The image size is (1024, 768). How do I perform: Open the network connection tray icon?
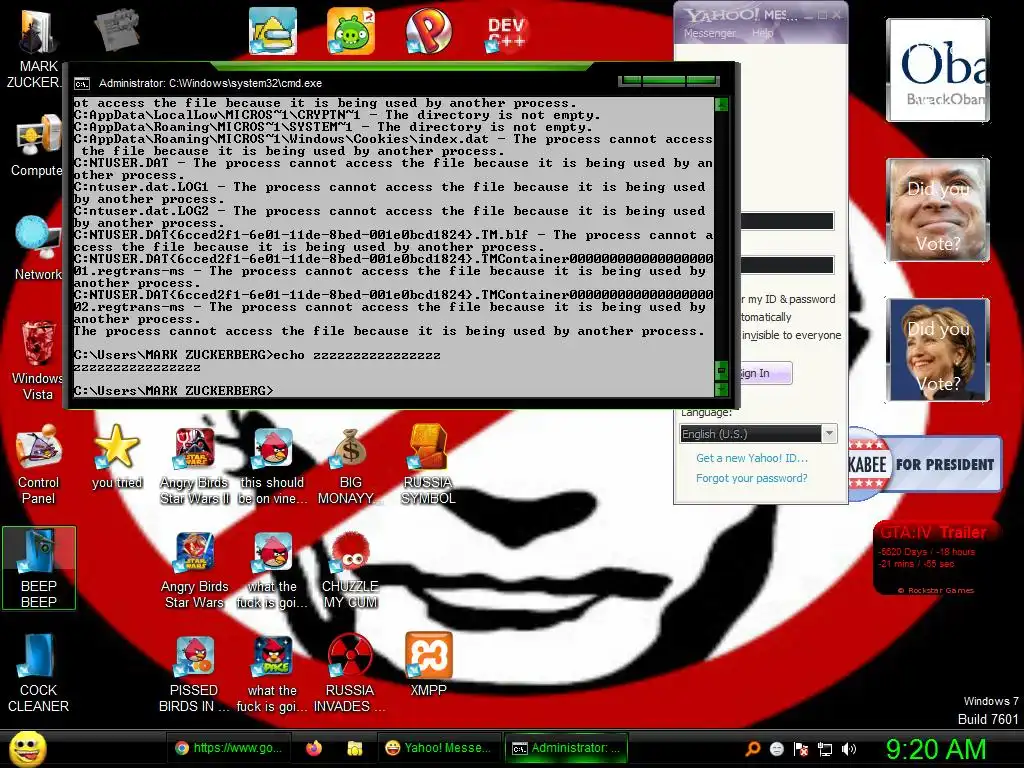[x=825, y=749]
